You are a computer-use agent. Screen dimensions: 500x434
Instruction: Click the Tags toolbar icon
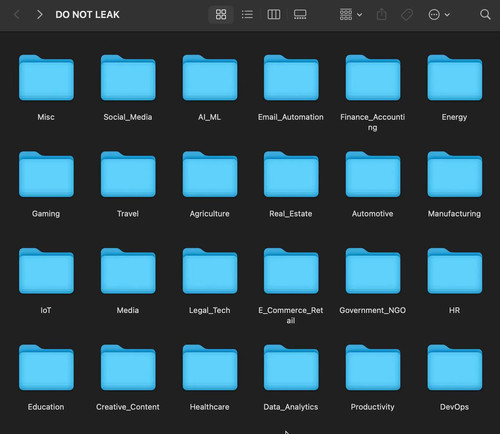407,14
